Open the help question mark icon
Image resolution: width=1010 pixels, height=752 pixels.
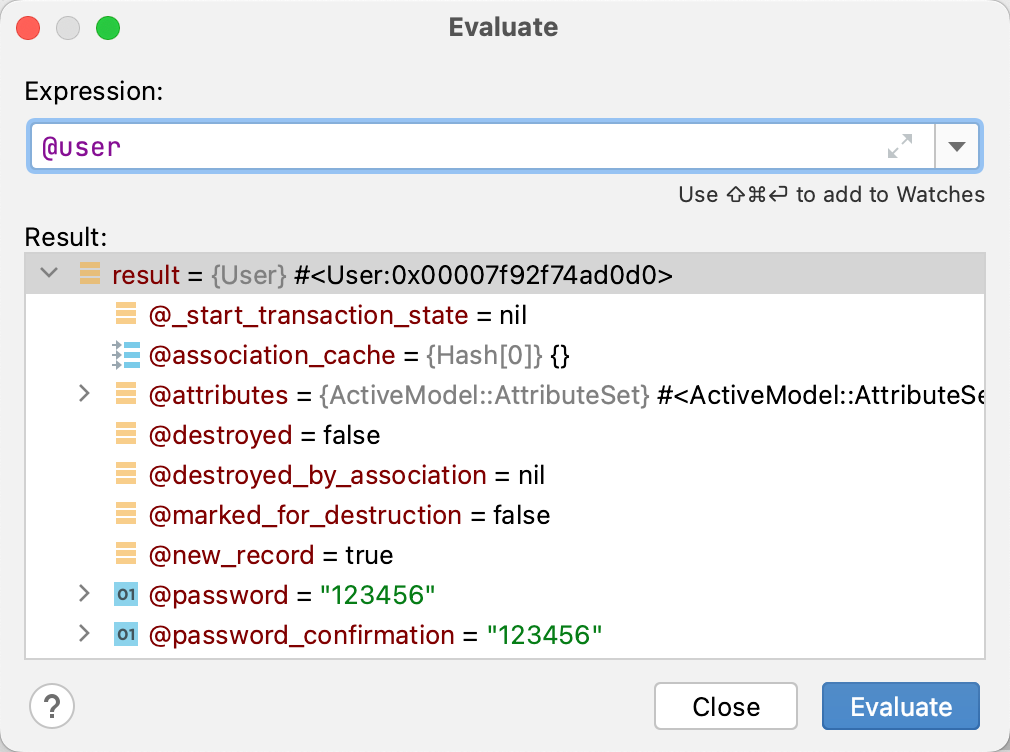51,706
